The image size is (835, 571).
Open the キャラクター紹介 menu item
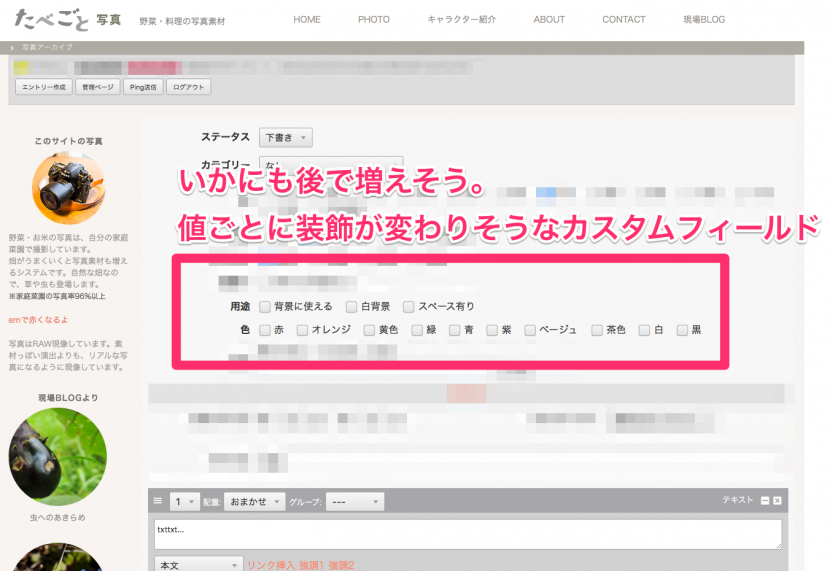pyautogui.click(x=461, y=19)
